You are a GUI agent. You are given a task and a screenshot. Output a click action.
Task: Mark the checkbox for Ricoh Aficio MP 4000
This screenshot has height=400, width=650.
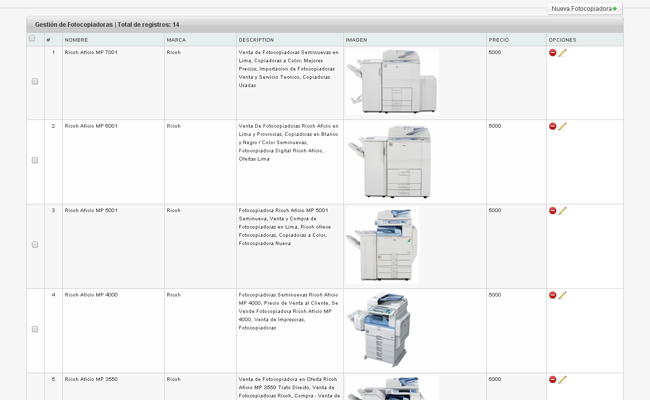tap(35, 329)
